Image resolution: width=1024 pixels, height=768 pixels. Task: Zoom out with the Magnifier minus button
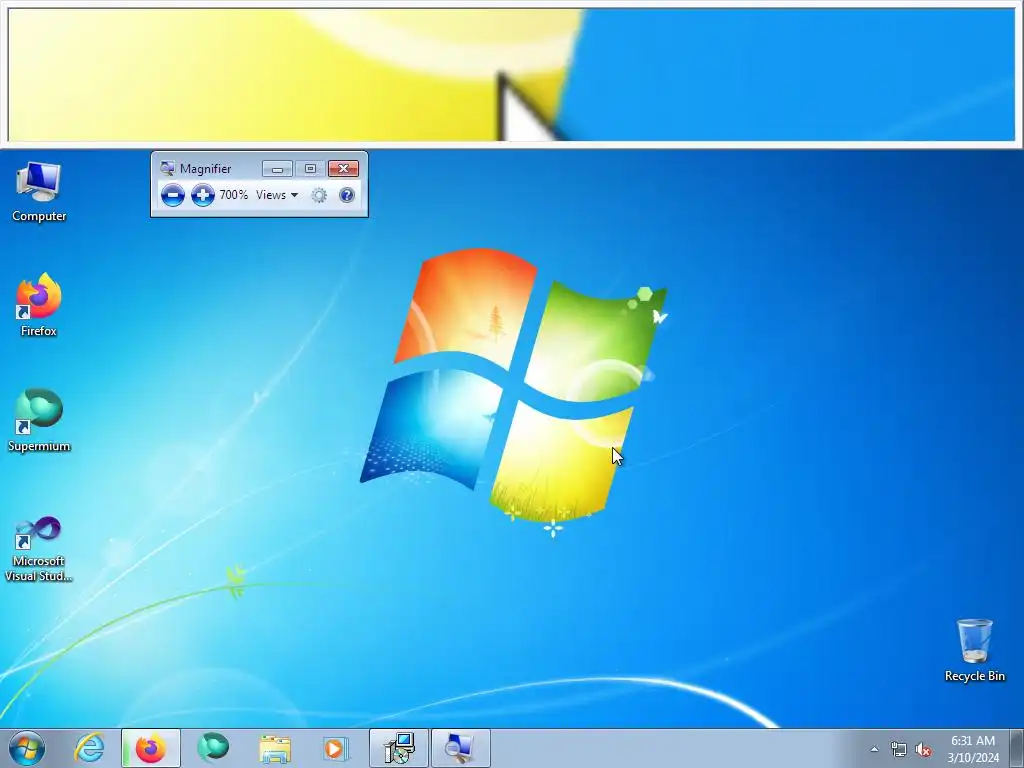pos(172,195)
